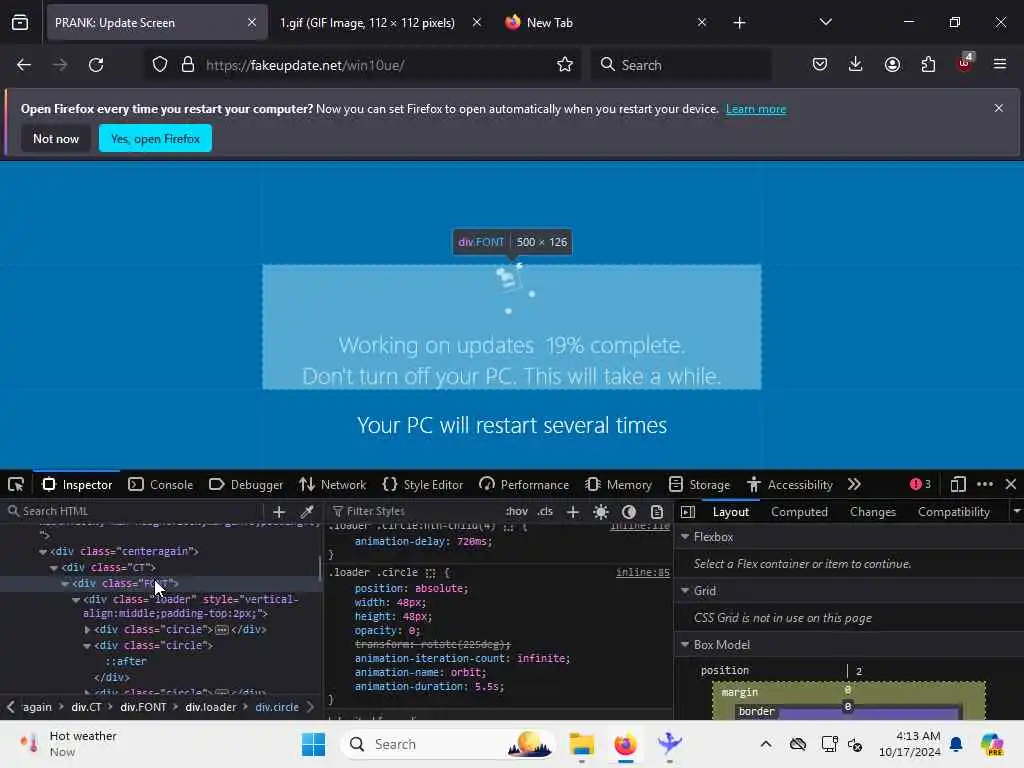Toggle print media simulation icon

coord(657,512)
